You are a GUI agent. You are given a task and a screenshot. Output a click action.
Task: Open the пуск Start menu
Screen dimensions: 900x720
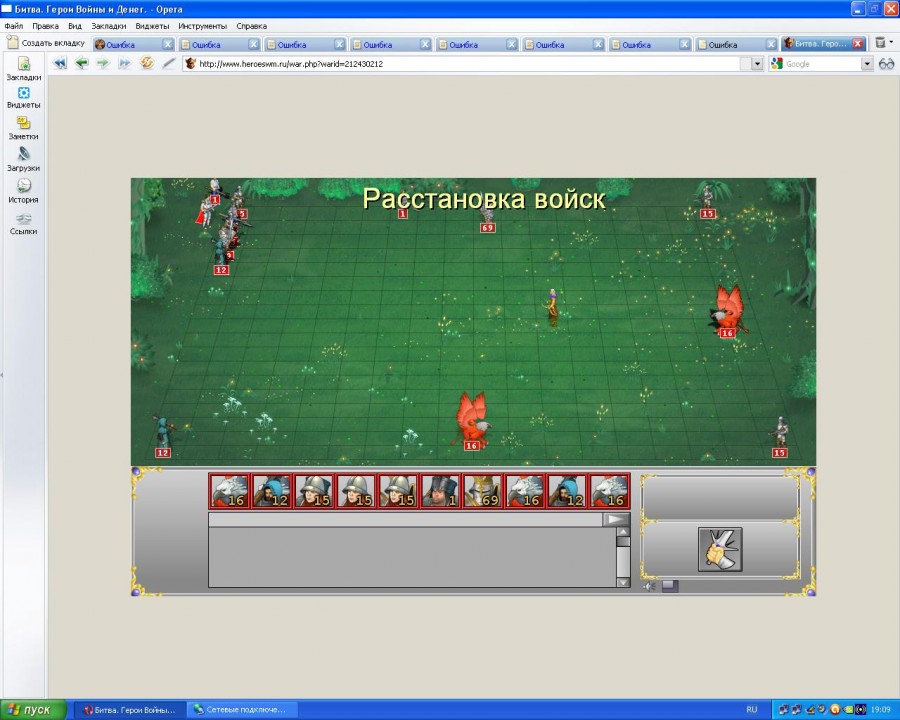[x=33, y=710]
